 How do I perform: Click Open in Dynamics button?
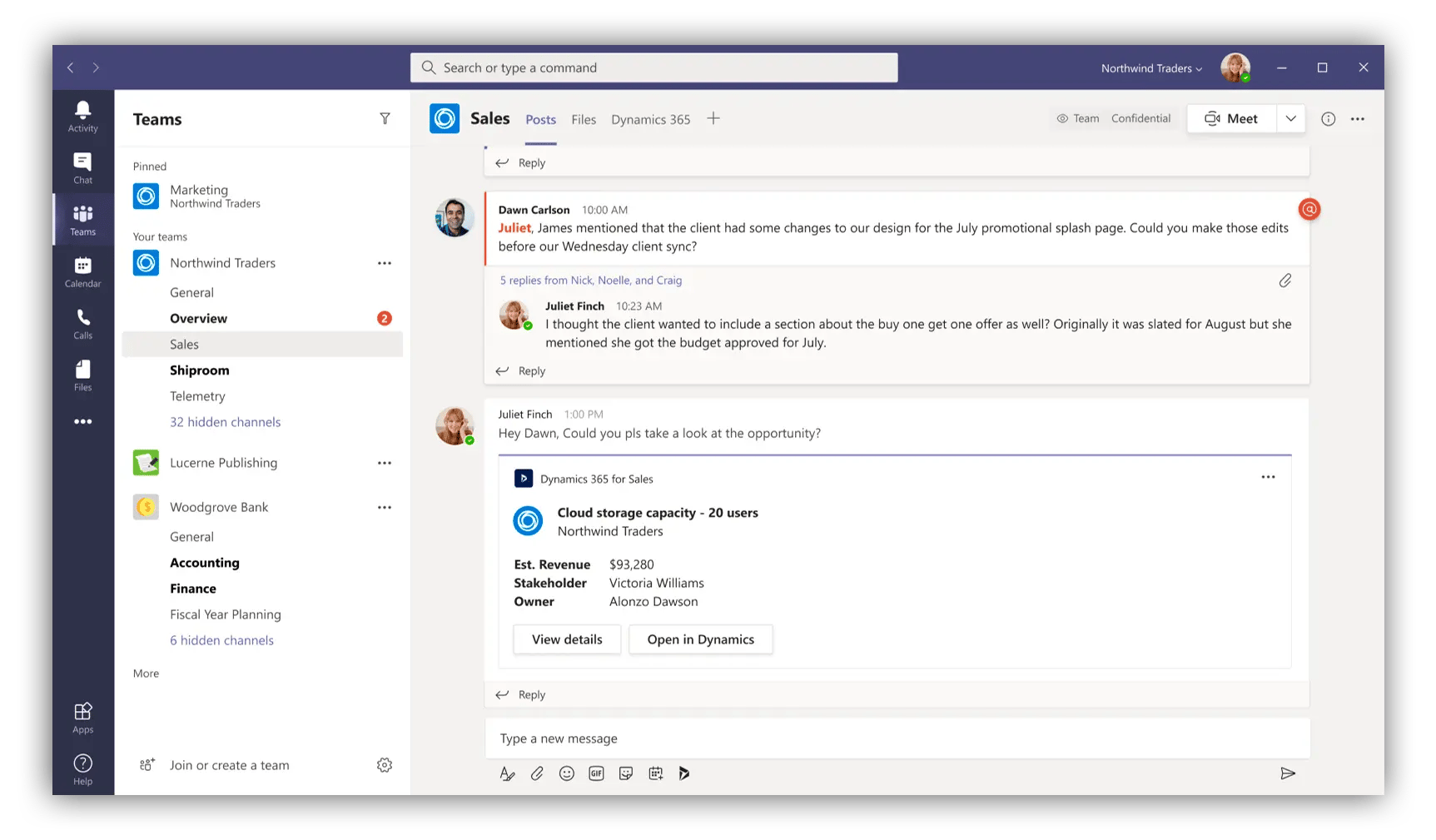(701, 639)
